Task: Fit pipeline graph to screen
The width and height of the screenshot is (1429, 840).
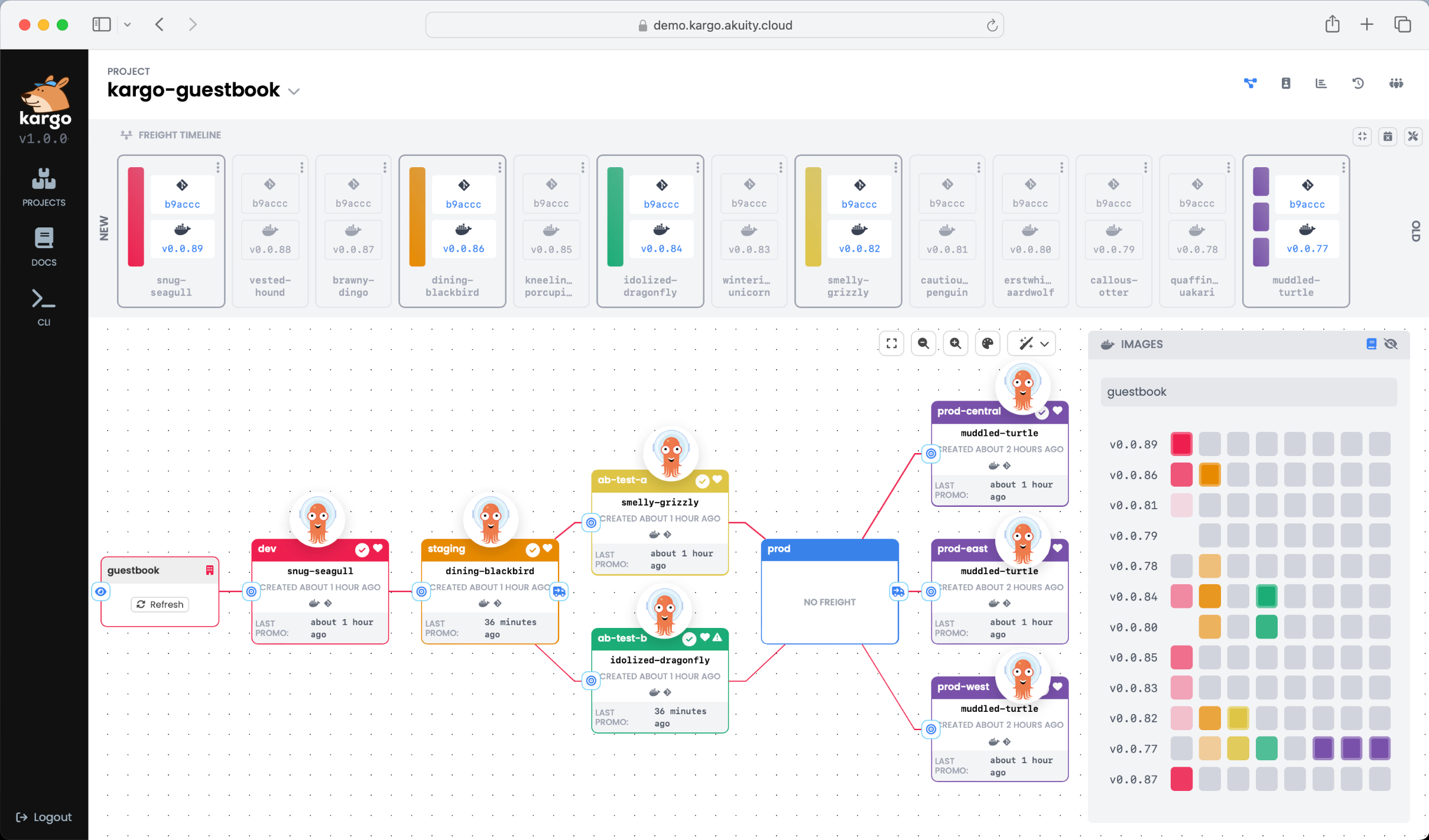Action: pos(891,343)
